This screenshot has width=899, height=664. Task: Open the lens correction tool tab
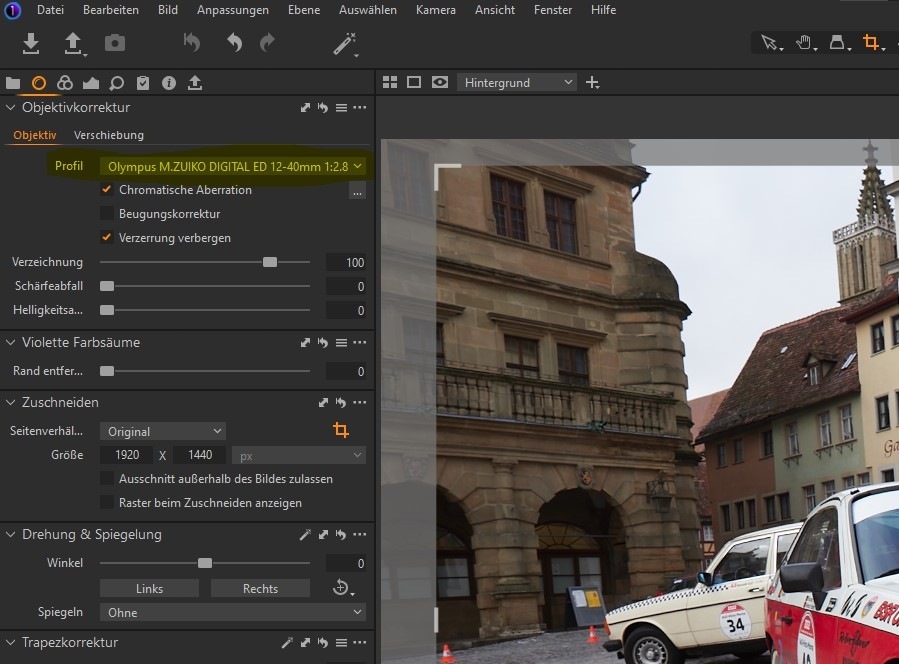click(39, 83)
